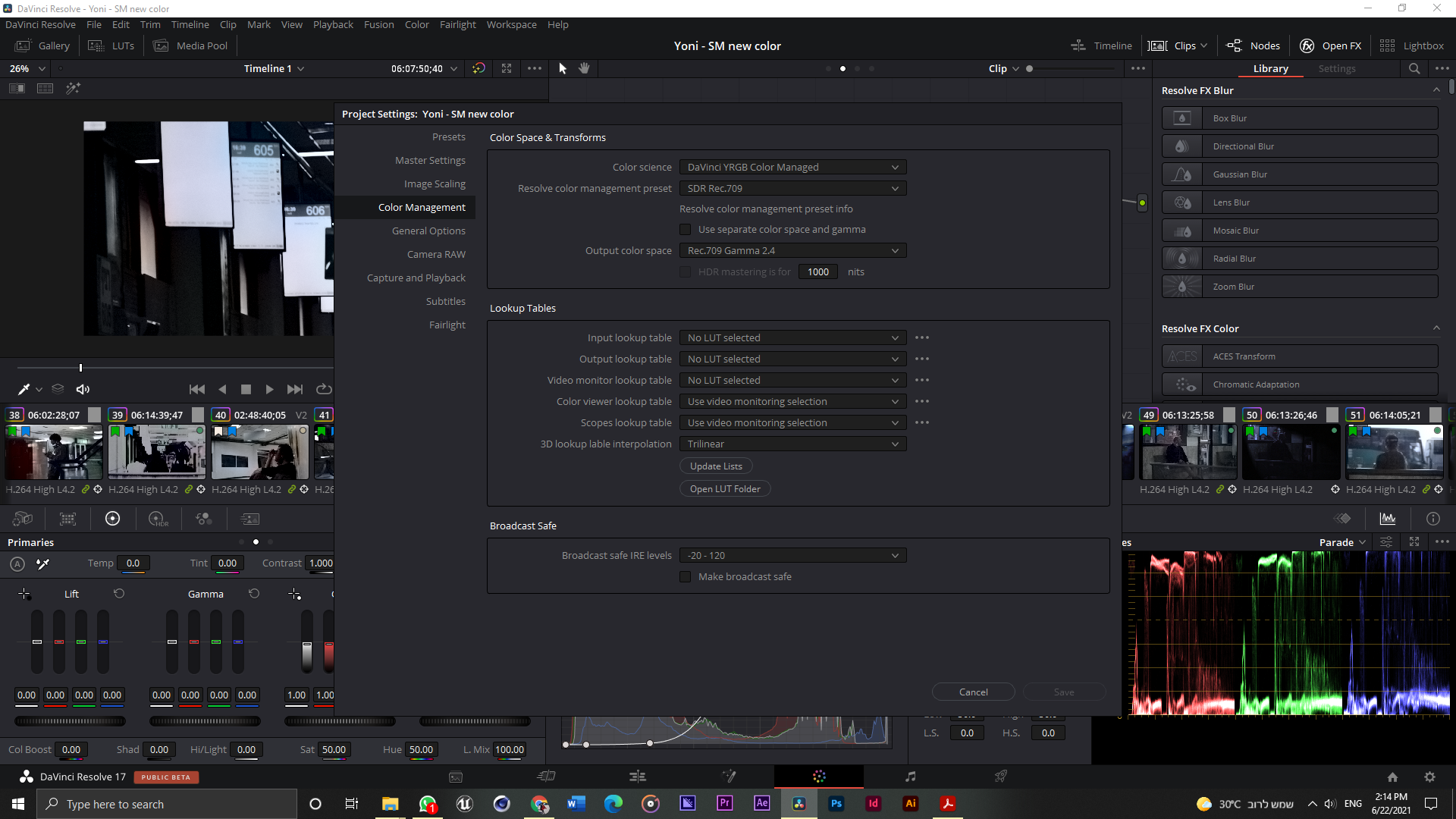1456x819 pixels.
Task: Open the Gallery panel
Action: (42, 45)
